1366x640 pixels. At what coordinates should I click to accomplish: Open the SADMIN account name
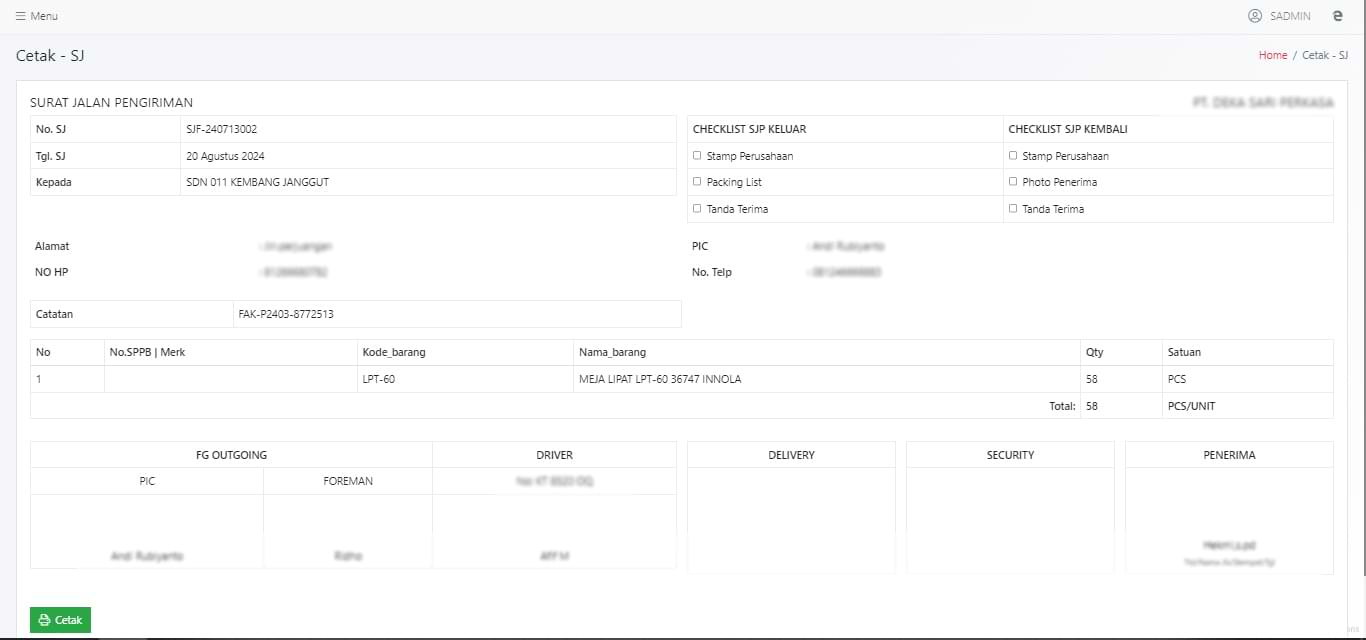(1290, 16)
